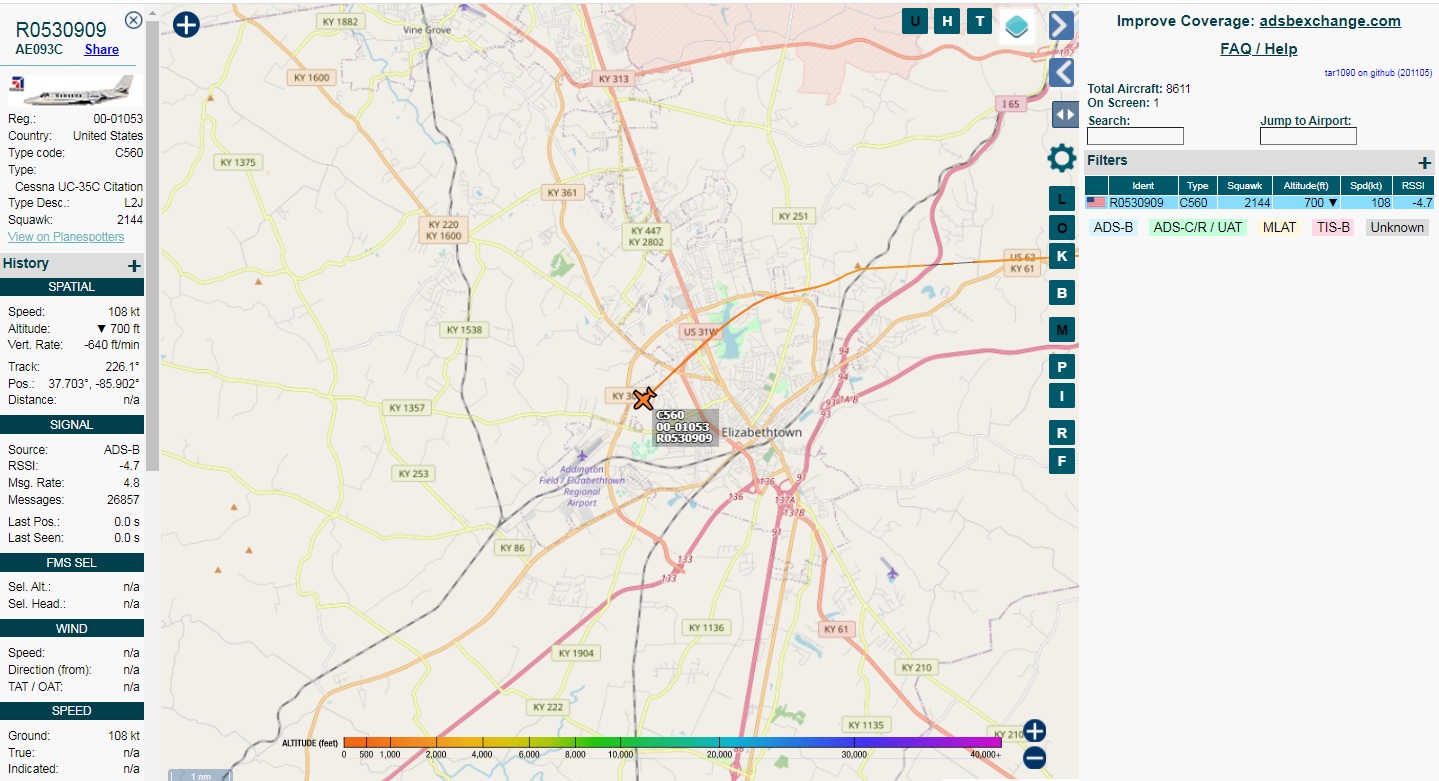Click the purple airport icon southeast of Elizabethtown

click(892, 573)
